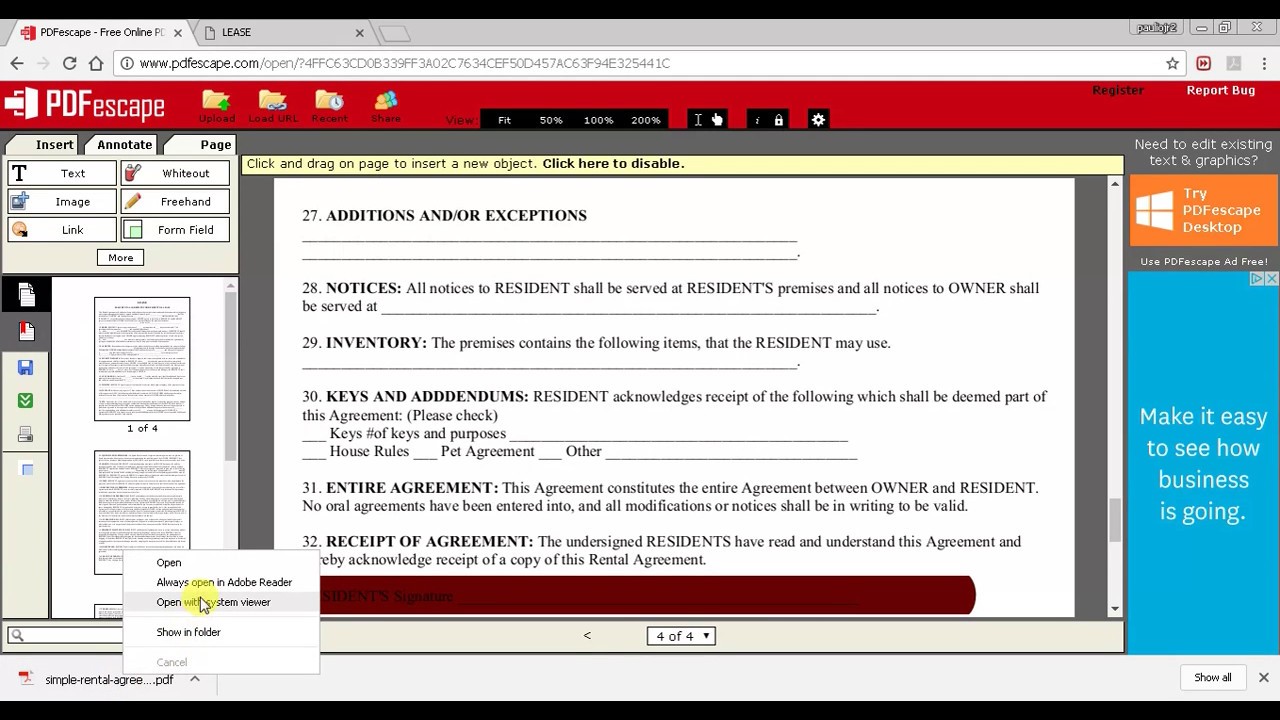Open the settings gear in toolbar
The image size is (1280, 720).
[818, 120]
